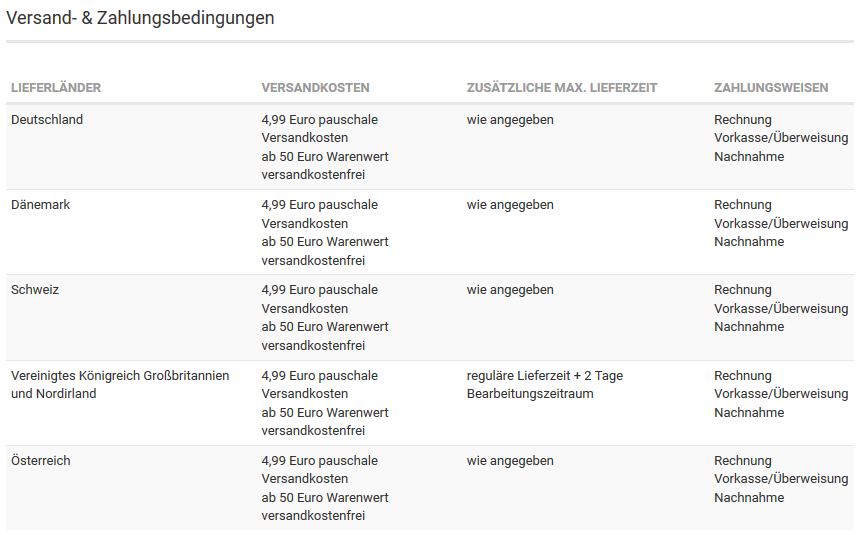Click the ZUSÄTZLICHE MAX. LIEFERZEIT column header
This screenshot has height=535, width=865.
[x=562, y=88]
